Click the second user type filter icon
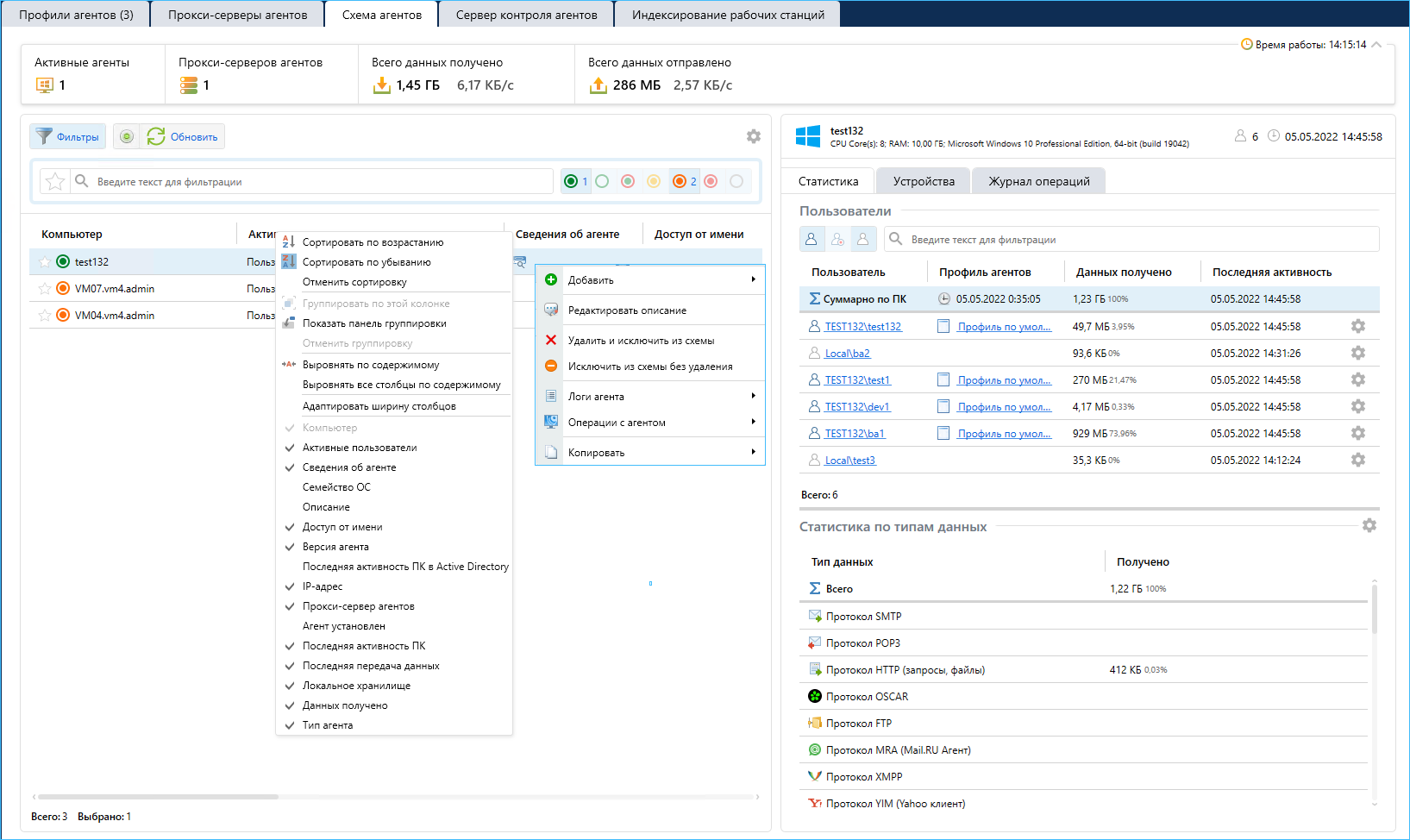 pyautogui.click(x=837, y=239)
